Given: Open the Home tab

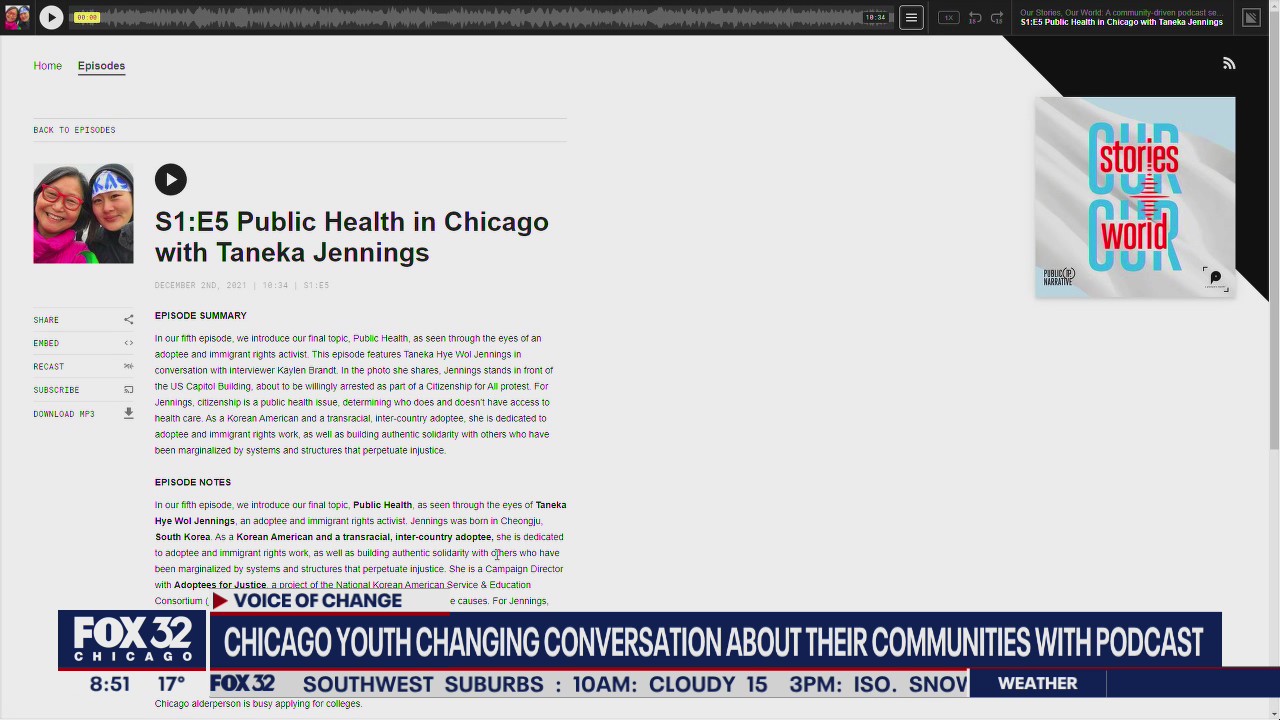Looking at the screenshot, I should point(47,65).
